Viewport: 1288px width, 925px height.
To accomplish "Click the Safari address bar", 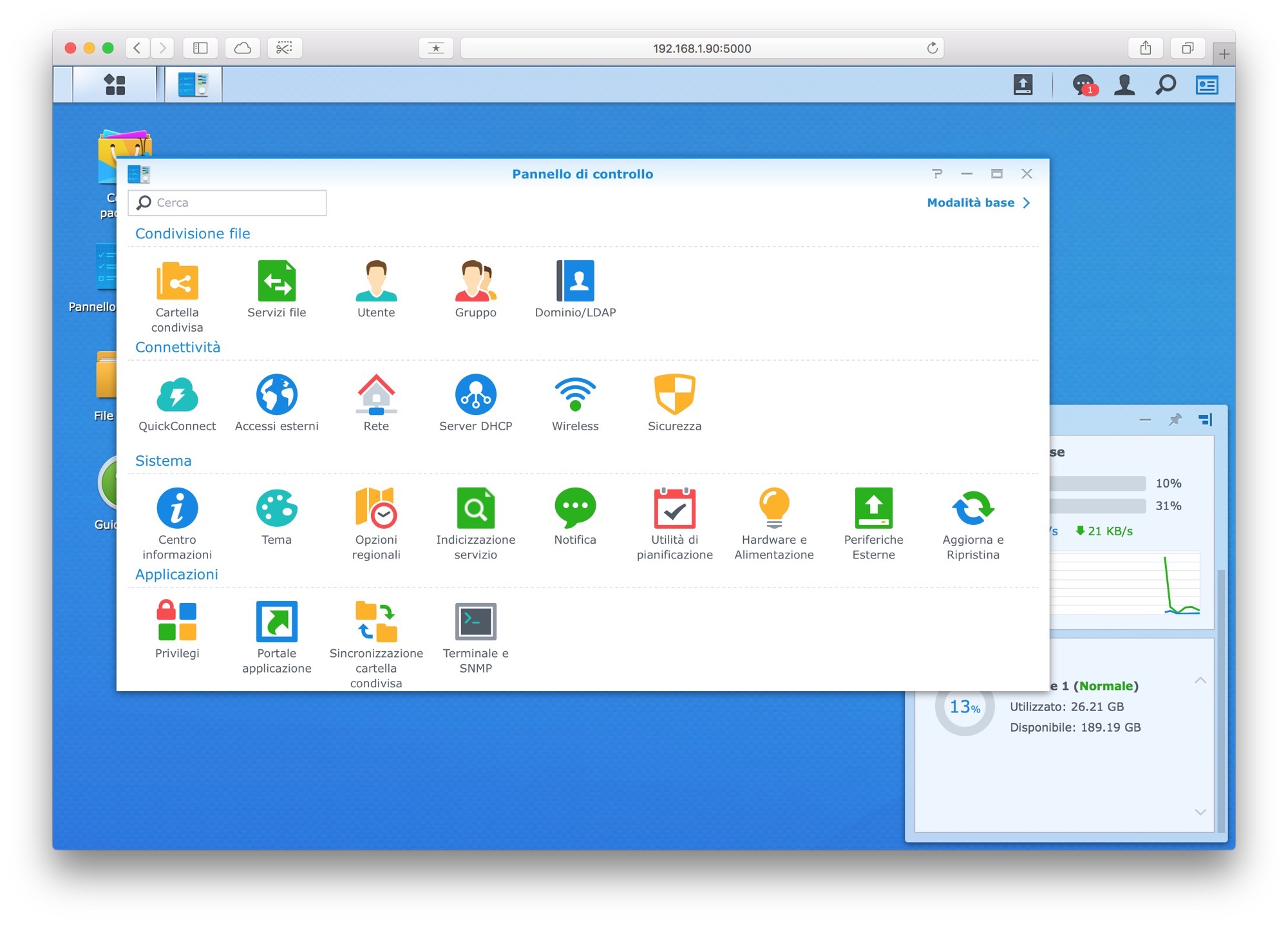I will (x=702, y=48).
